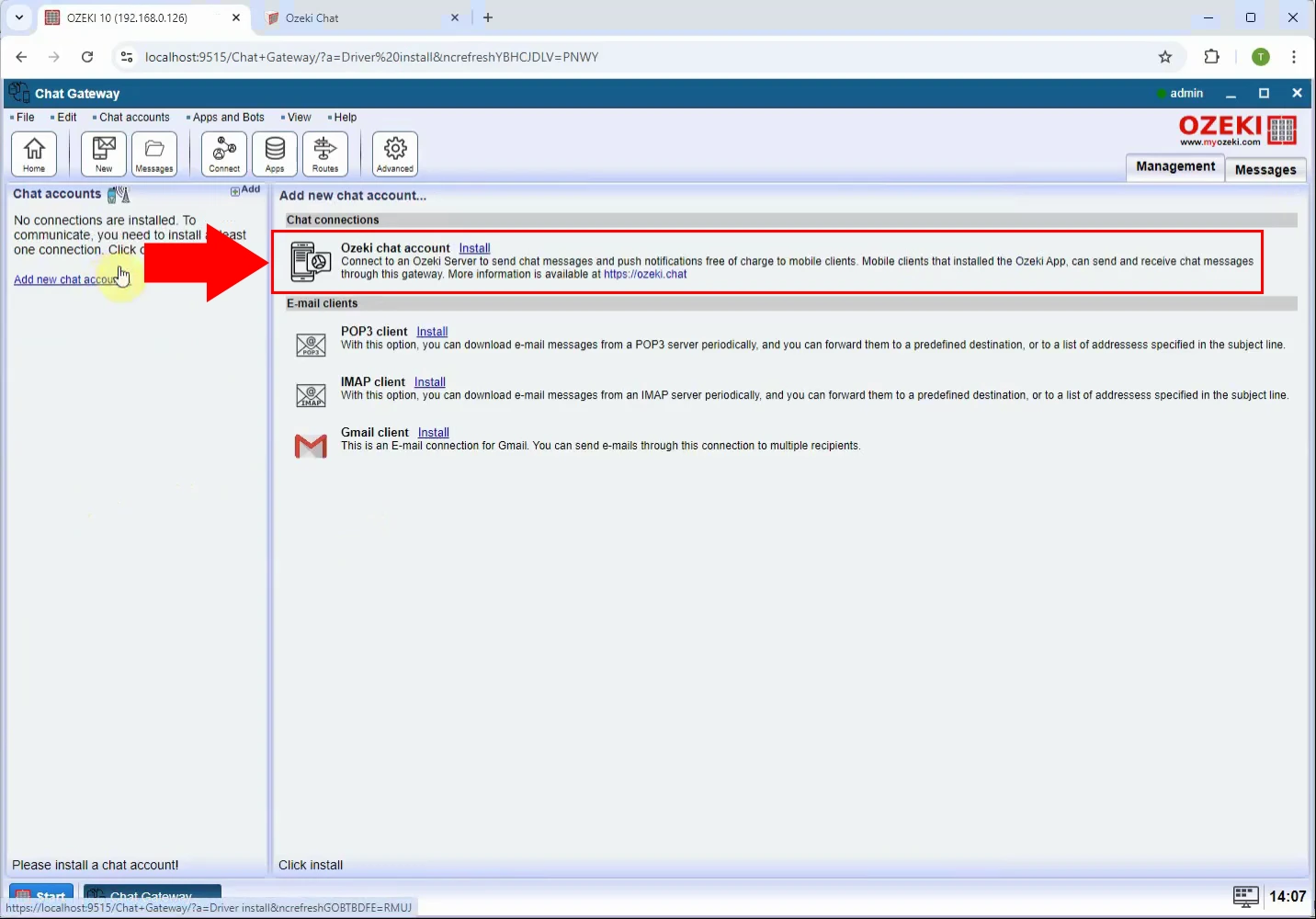Open a new browser tab
The width and height of the screenshot is (1316, 919).
[x=488, y=17]
